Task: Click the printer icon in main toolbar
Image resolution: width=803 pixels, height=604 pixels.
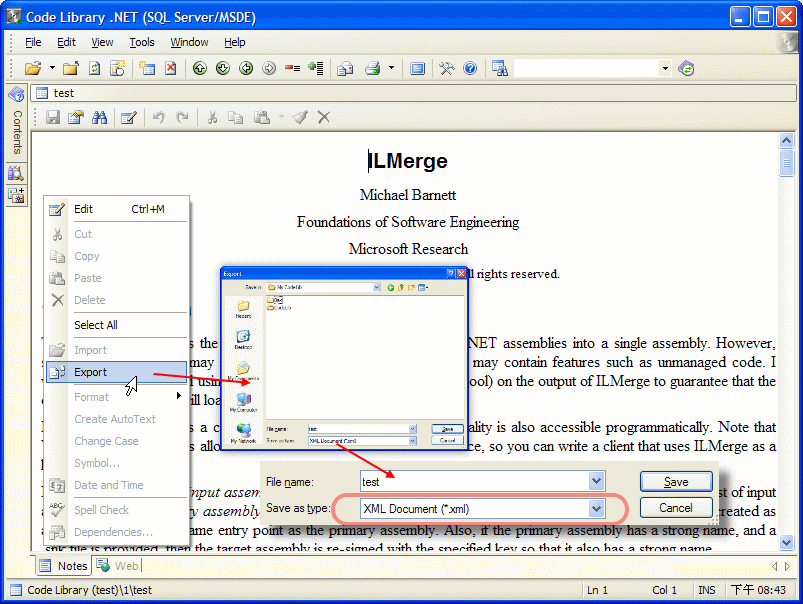Action: (x=373, y=68)
